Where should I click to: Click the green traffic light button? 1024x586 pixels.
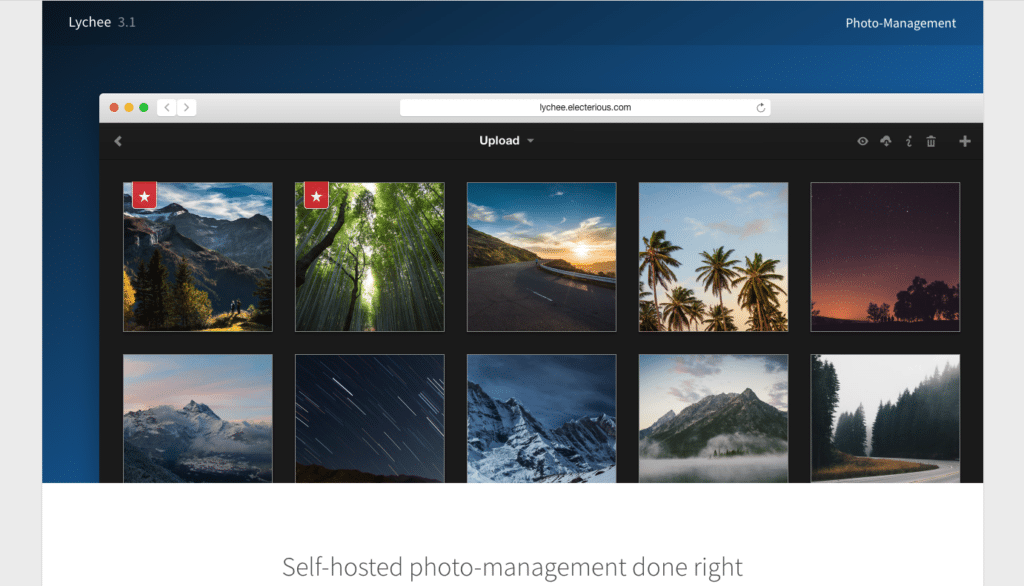tap(143, 106)
